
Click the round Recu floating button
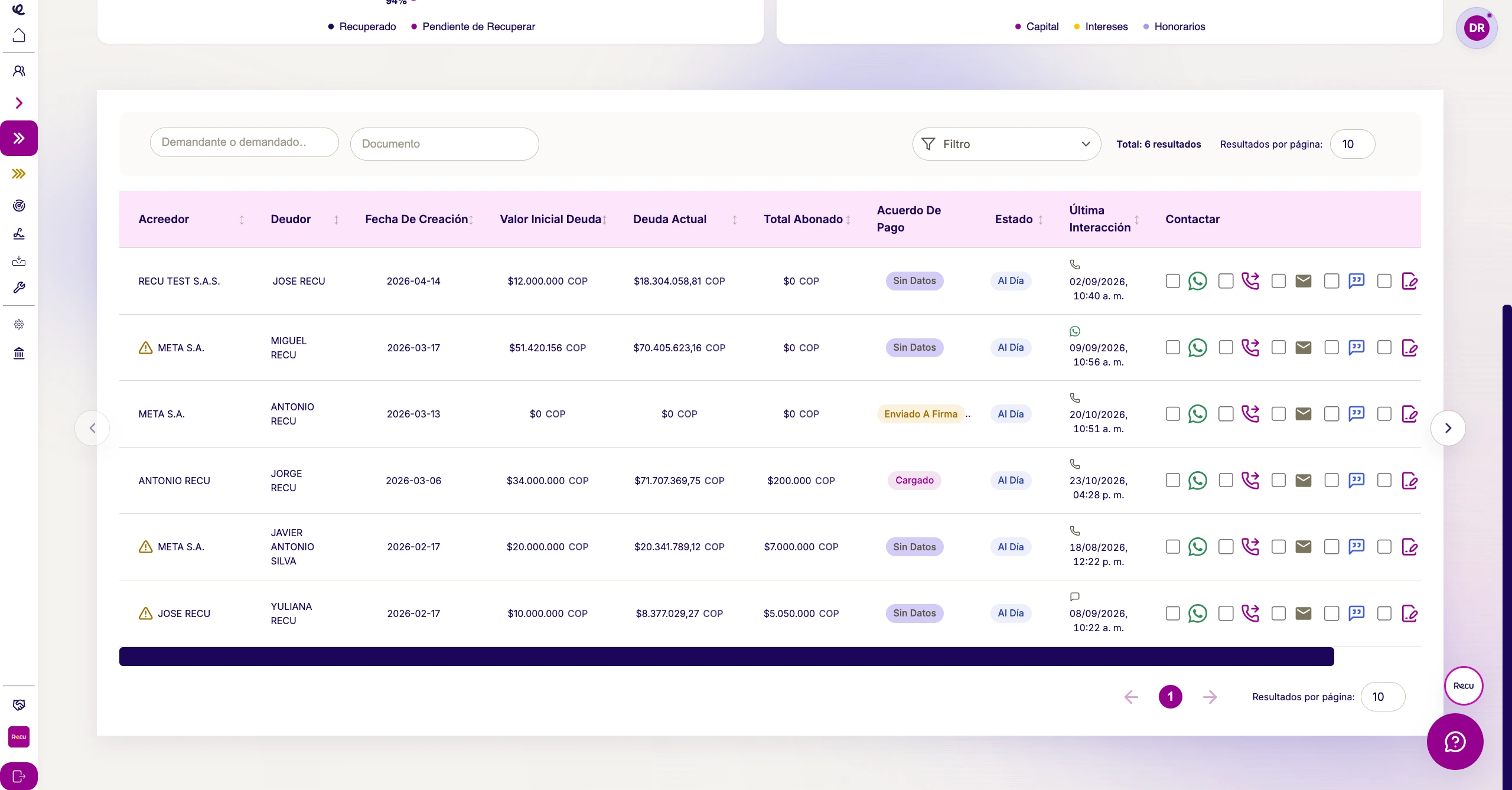1463,685
